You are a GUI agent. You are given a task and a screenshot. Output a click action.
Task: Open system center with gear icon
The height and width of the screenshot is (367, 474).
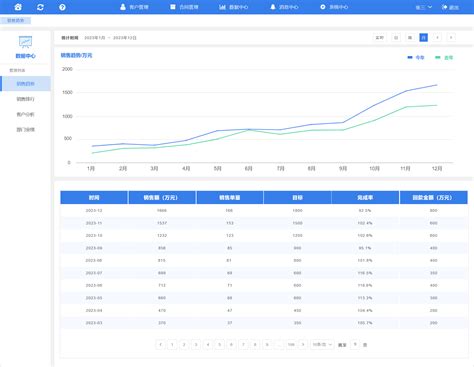tap(334, 7)
